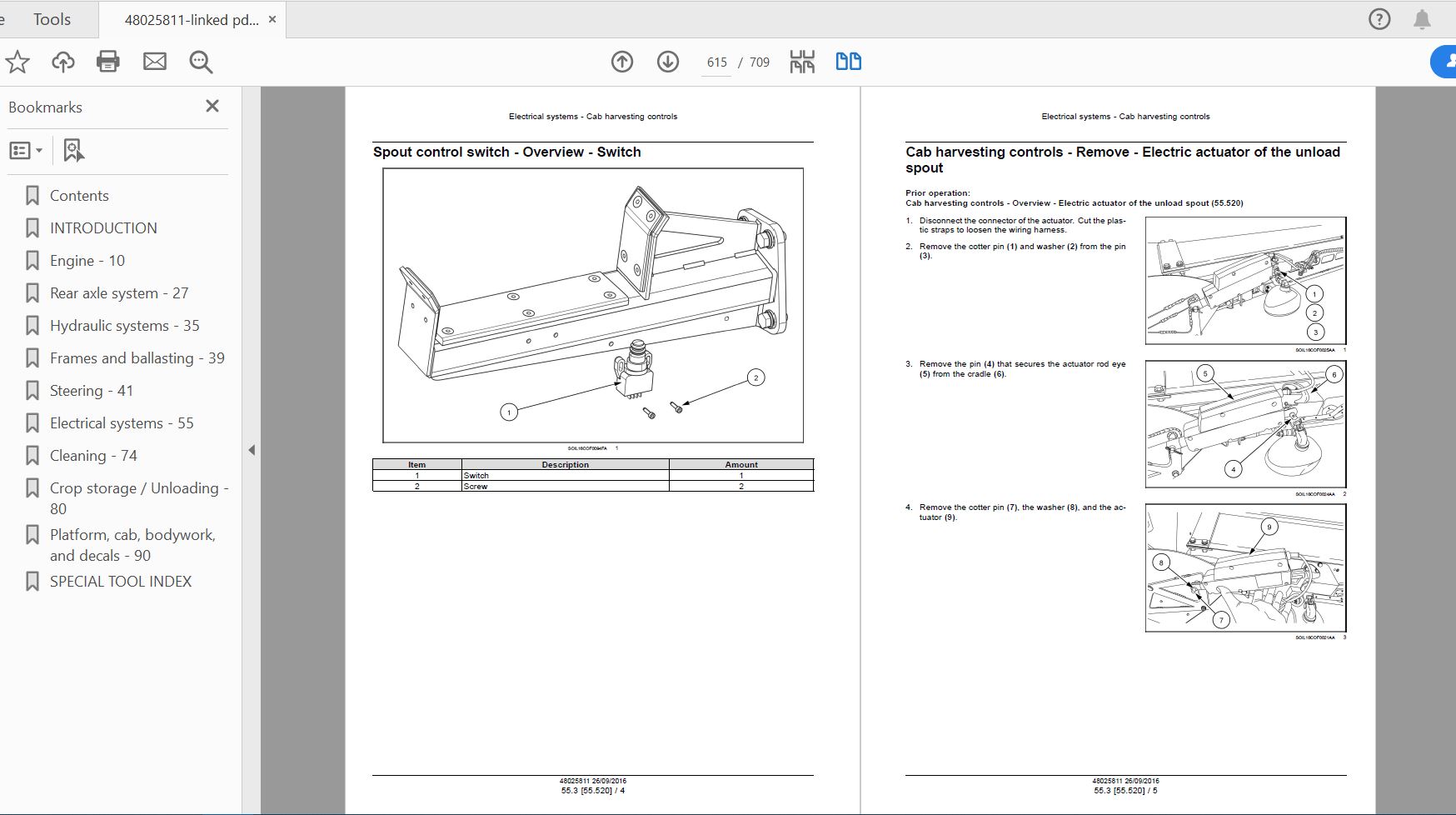Click actuator rod eye figure 2 image

coord(1245,424)
